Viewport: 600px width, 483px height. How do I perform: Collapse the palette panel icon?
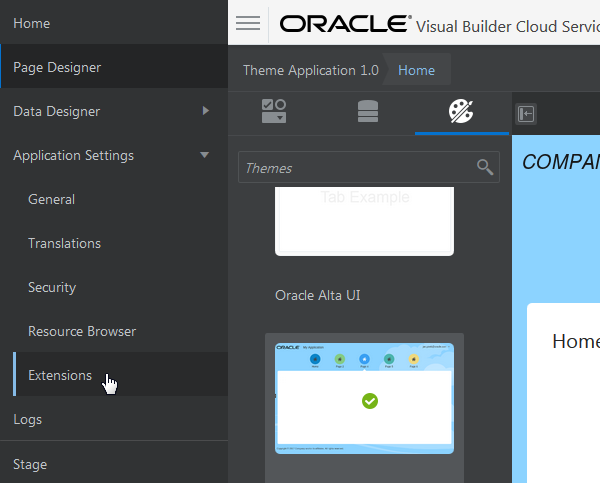(526, 114)
